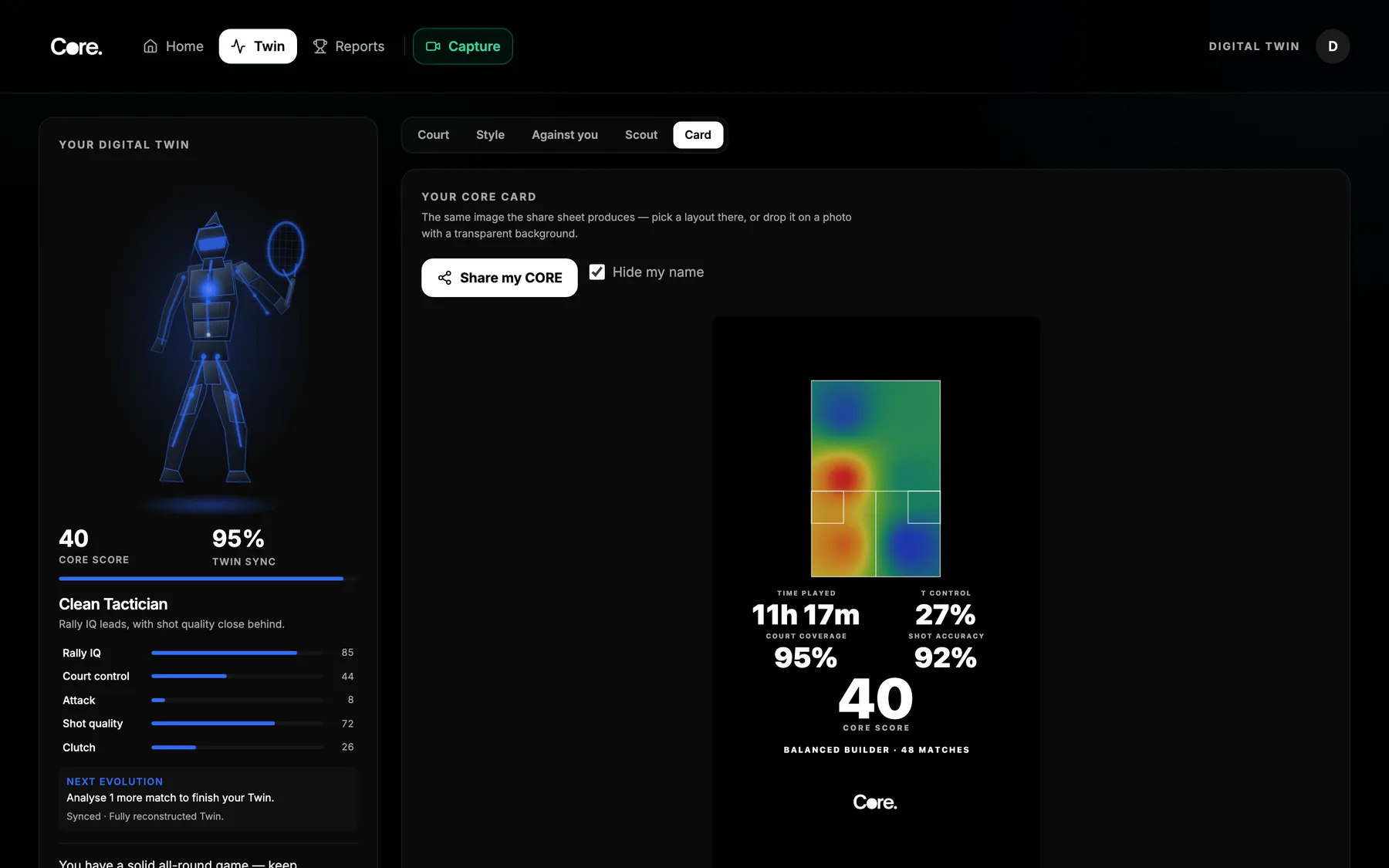The width and height of the screenshot is (1389, 868).
Task: Click the 'Clean Tactician' heading
Action: (113, 604)
